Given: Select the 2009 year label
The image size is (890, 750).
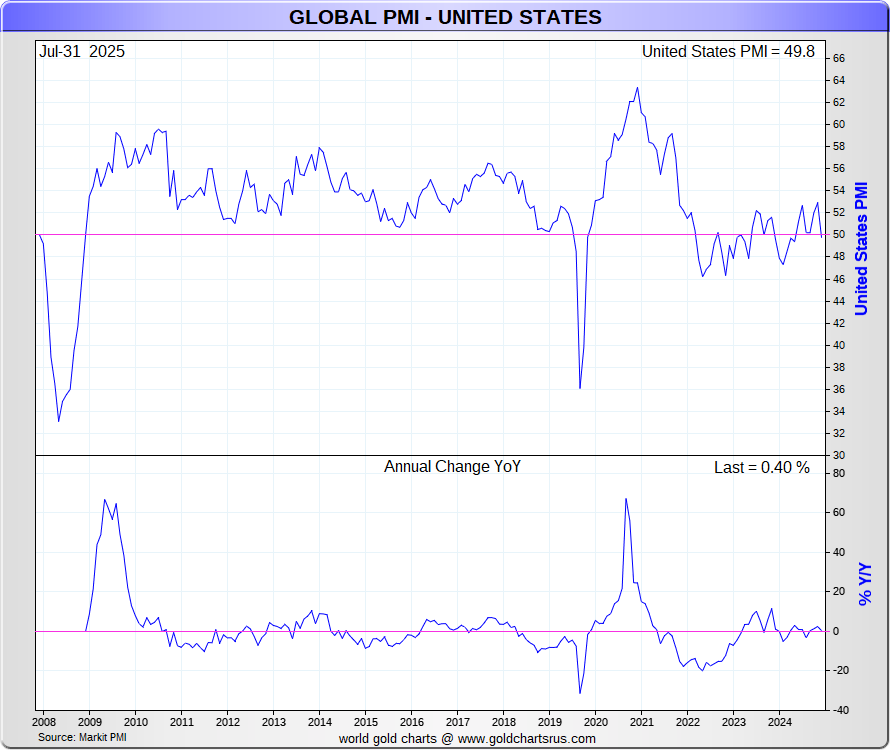Looking at the screenshot, I should pyautogui.click(x=90, y=722).
